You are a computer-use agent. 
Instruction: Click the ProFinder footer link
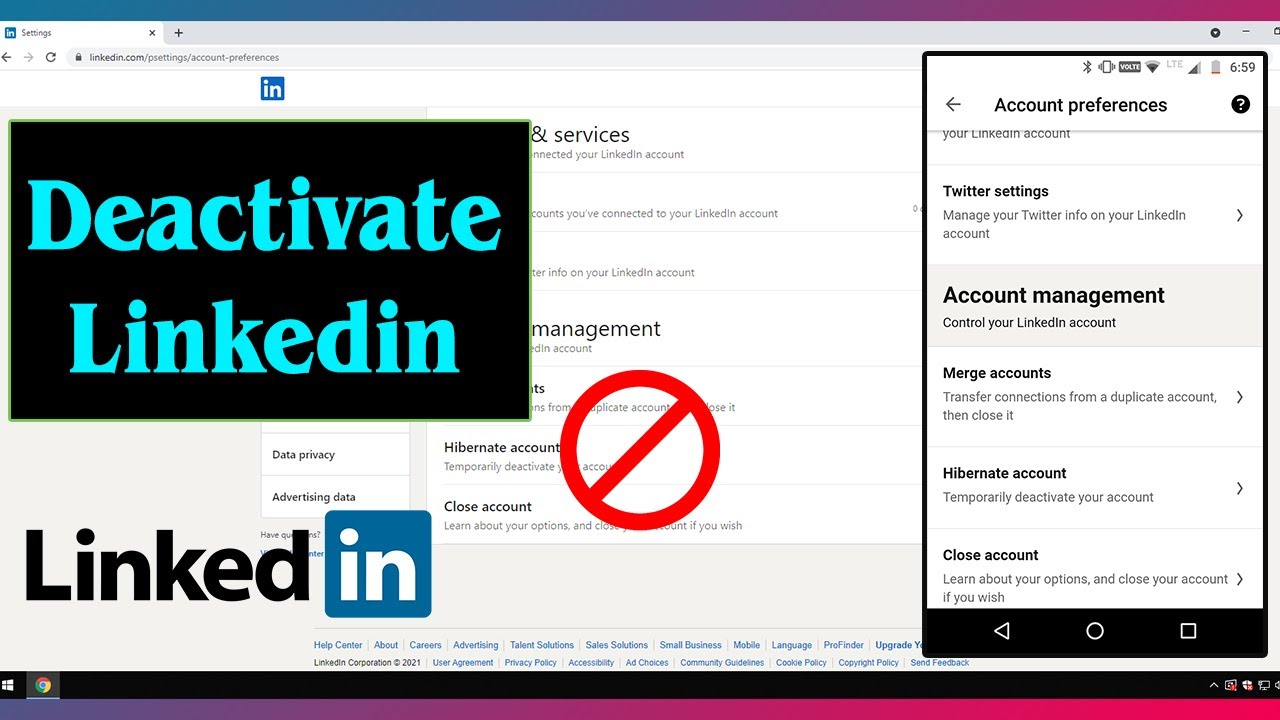pyautogui.click(x=843, y=646)
